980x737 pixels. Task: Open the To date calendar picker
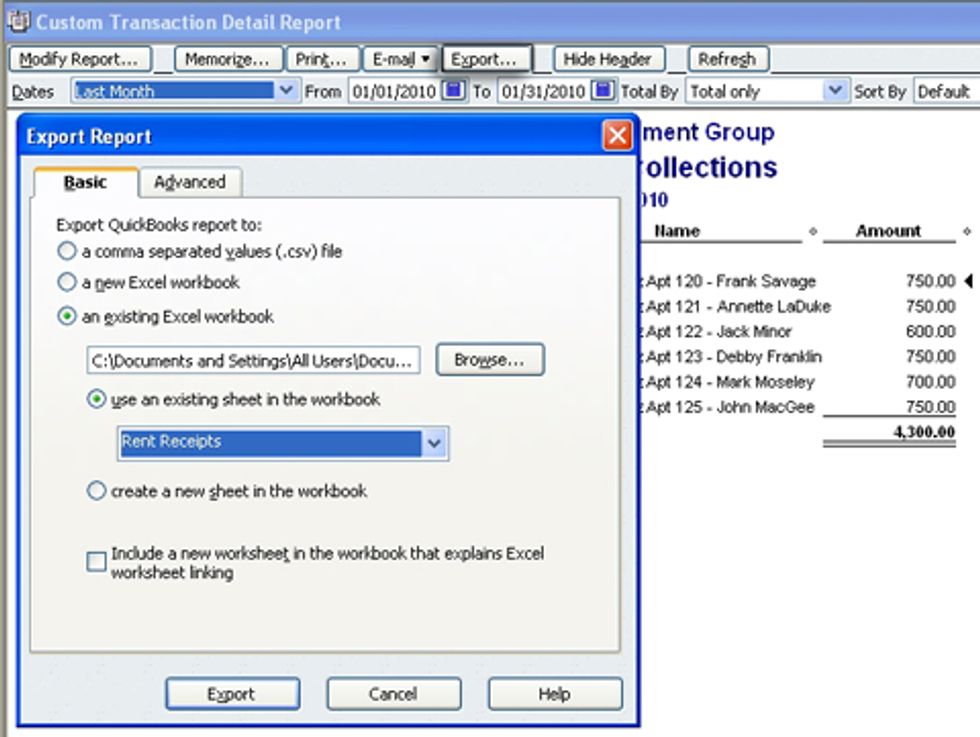602,91
